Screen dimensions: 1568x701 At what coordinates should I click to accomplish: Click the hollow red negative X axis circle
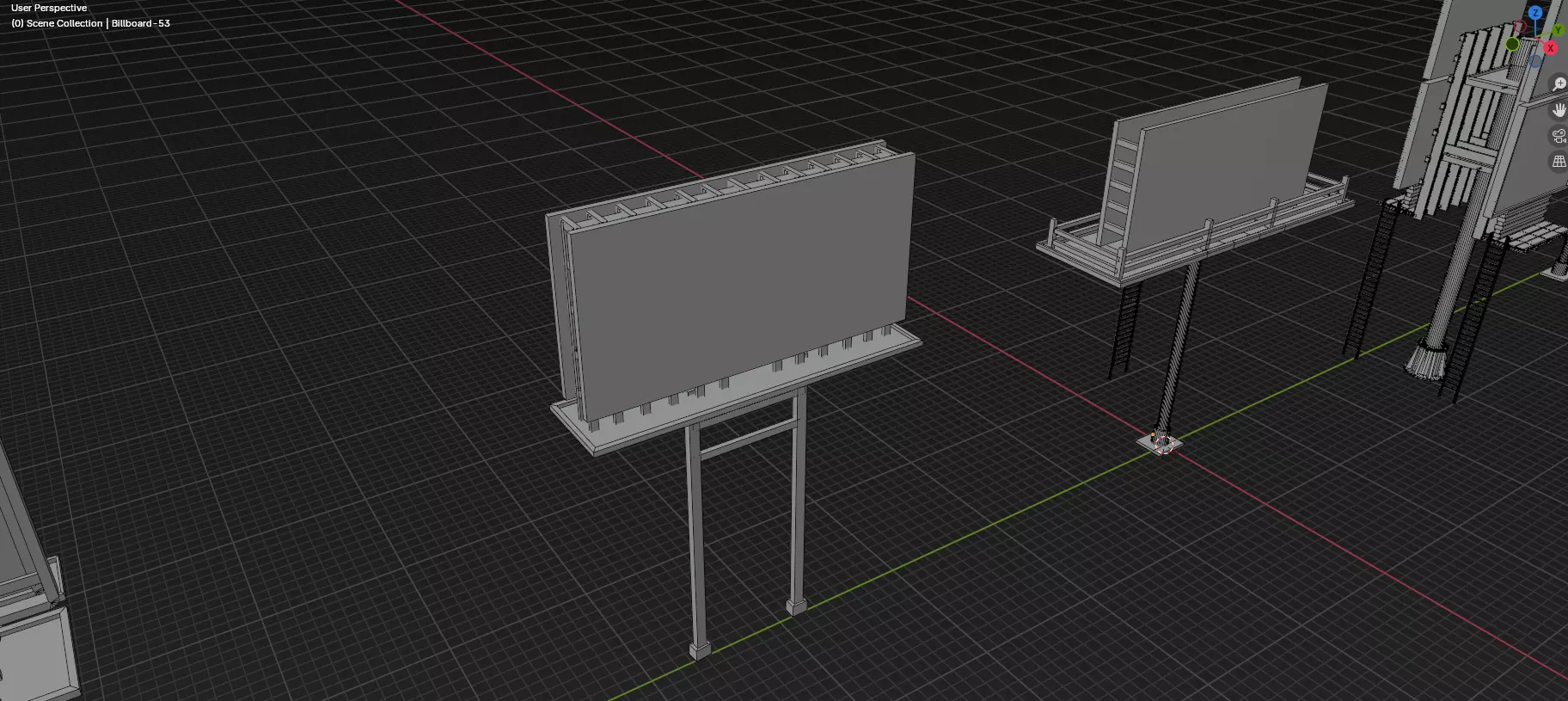click(x=1520, y=26)
